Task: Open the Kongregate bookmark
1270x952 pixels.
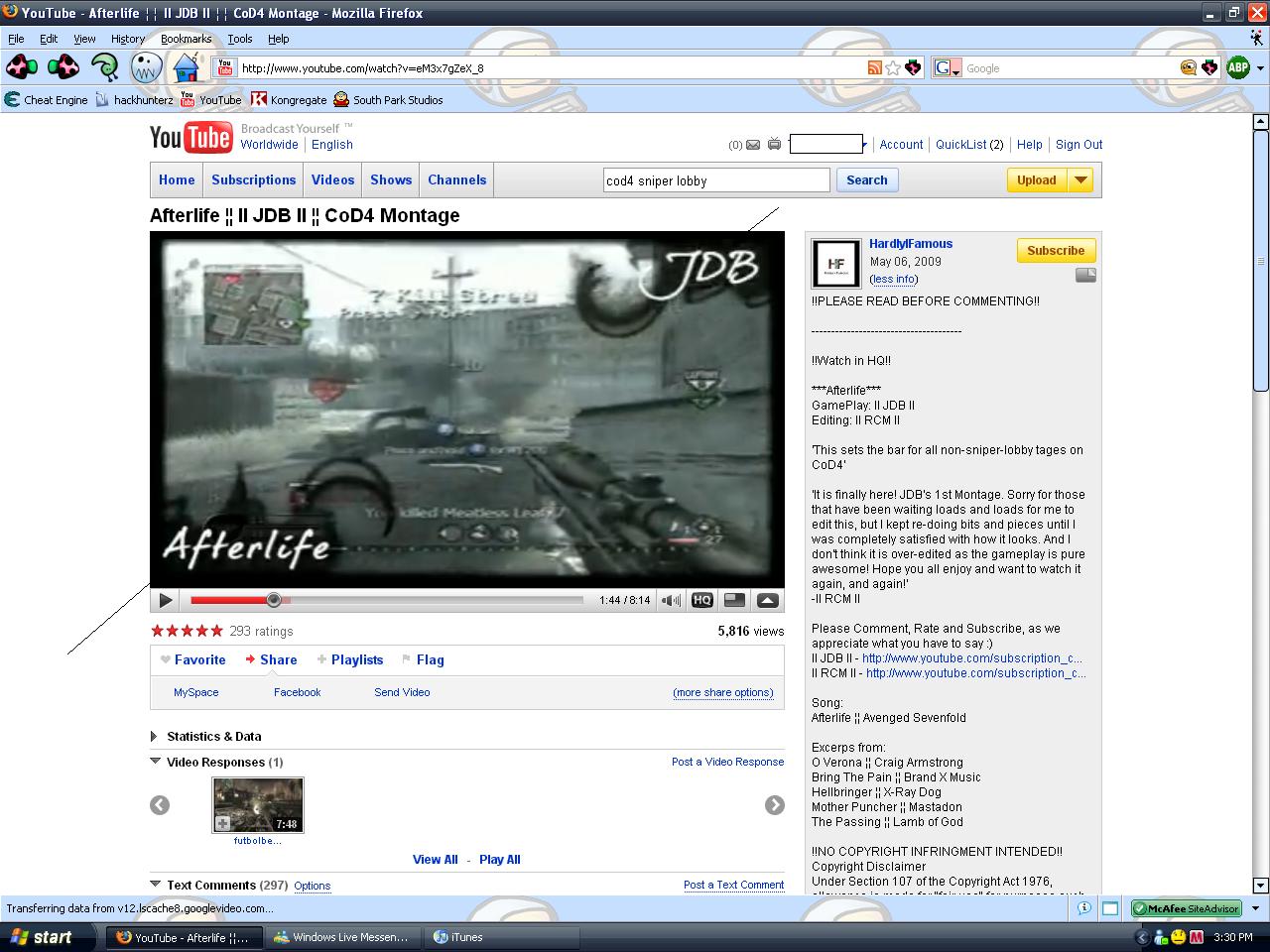Action: [x=289, y=99]
